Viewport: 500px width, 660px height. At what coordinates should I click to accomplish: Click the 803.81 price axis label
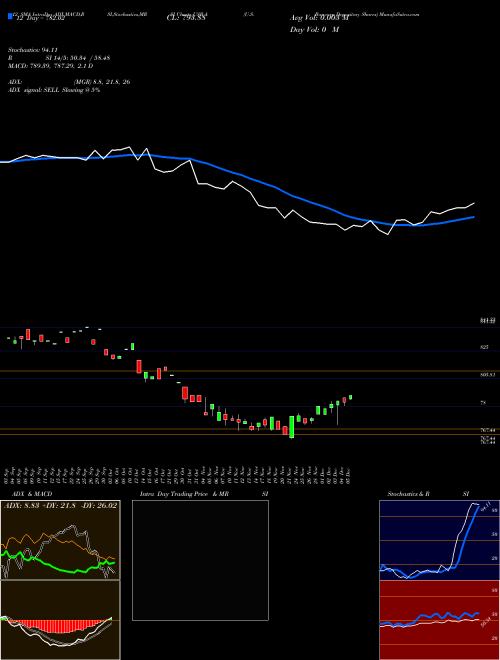point(487,375)
